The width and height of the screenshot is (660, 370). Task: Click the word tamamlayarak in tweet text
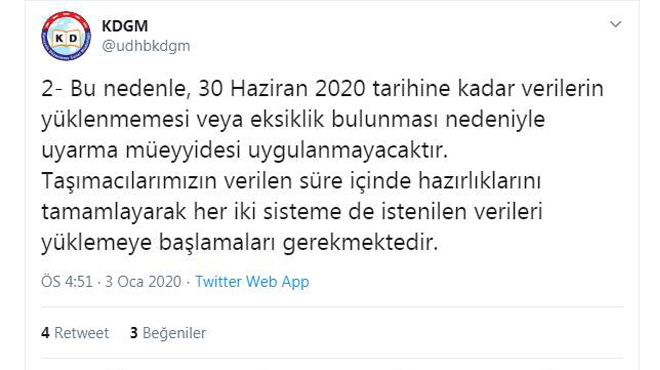114,212
